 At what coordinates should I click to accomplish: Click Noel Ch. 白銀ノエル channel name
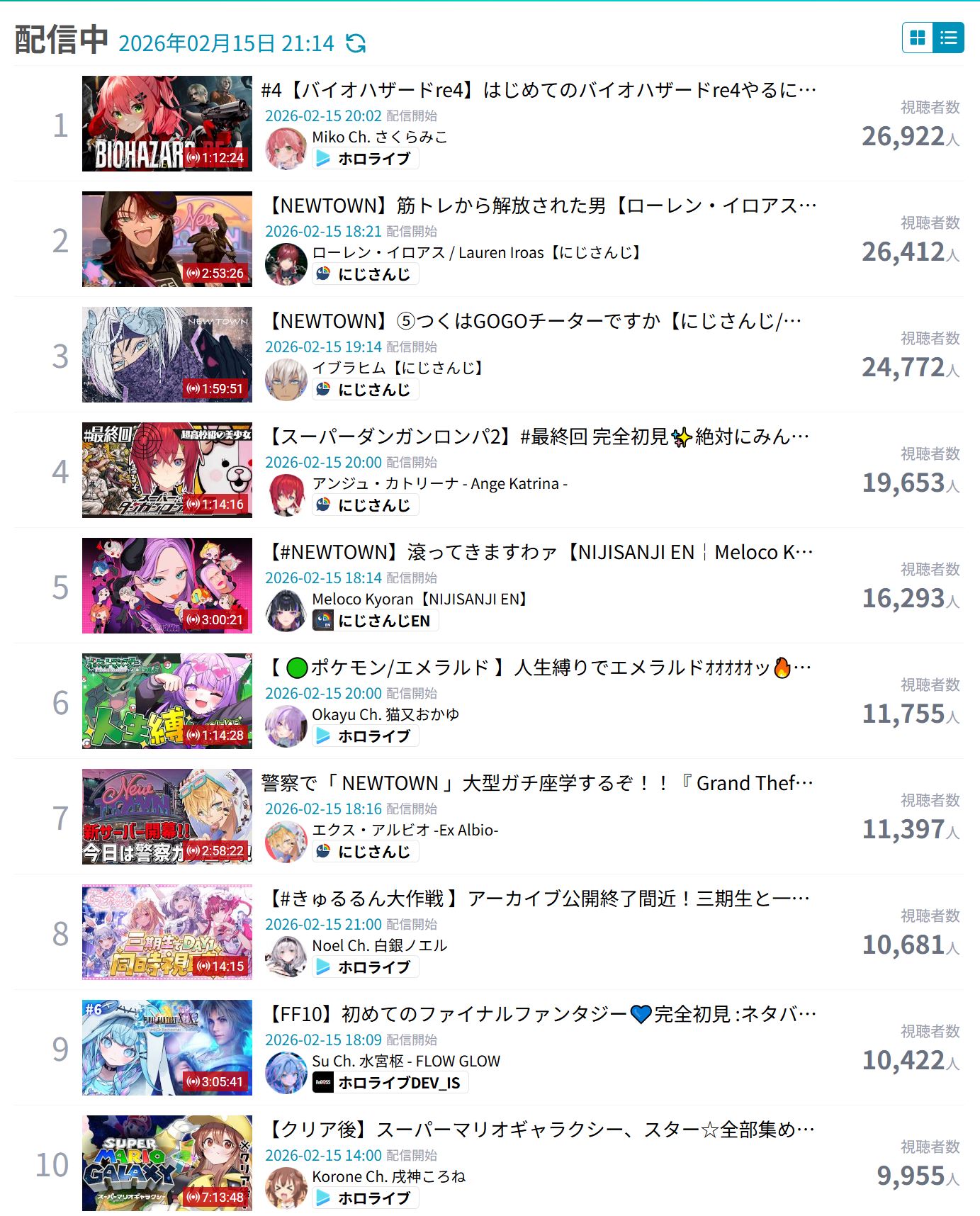click(x=380, y=945)
